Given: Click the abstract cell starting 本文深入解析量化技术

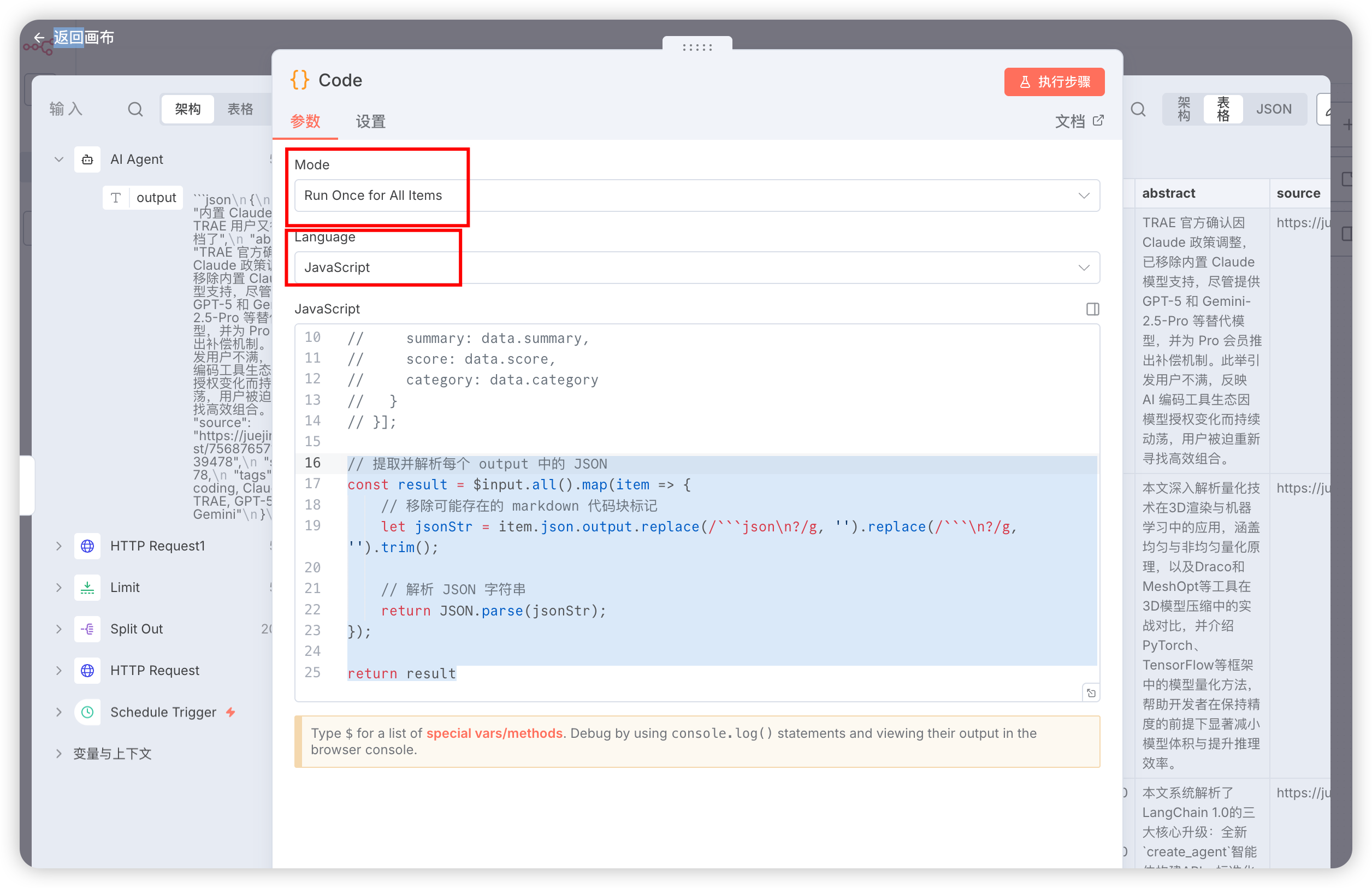Looking at the screenshot, I should (1202, 625).
